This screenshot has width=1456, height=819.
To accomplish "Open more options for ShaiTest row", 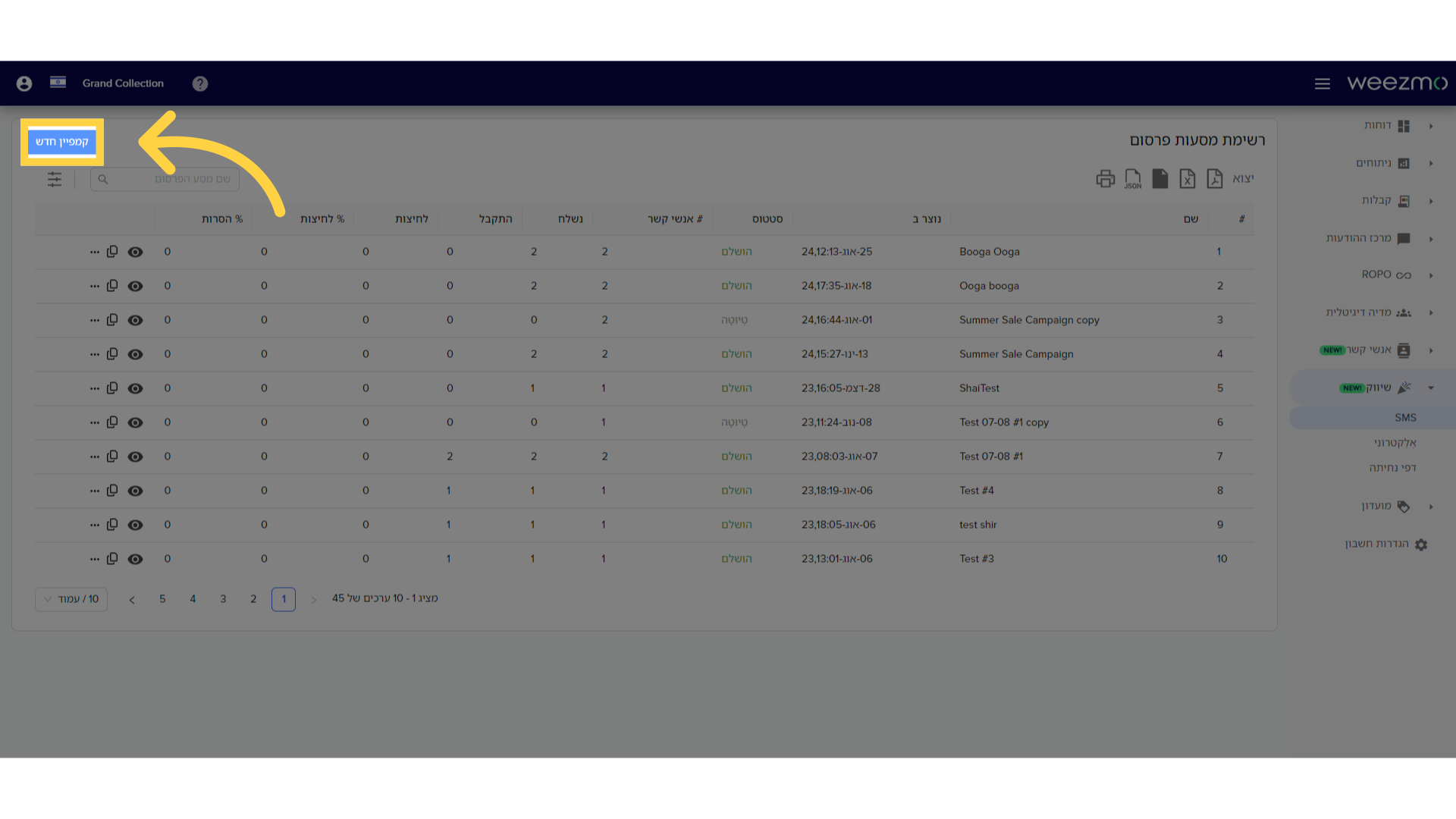I will pyautogui.click(x=95, y=388).
